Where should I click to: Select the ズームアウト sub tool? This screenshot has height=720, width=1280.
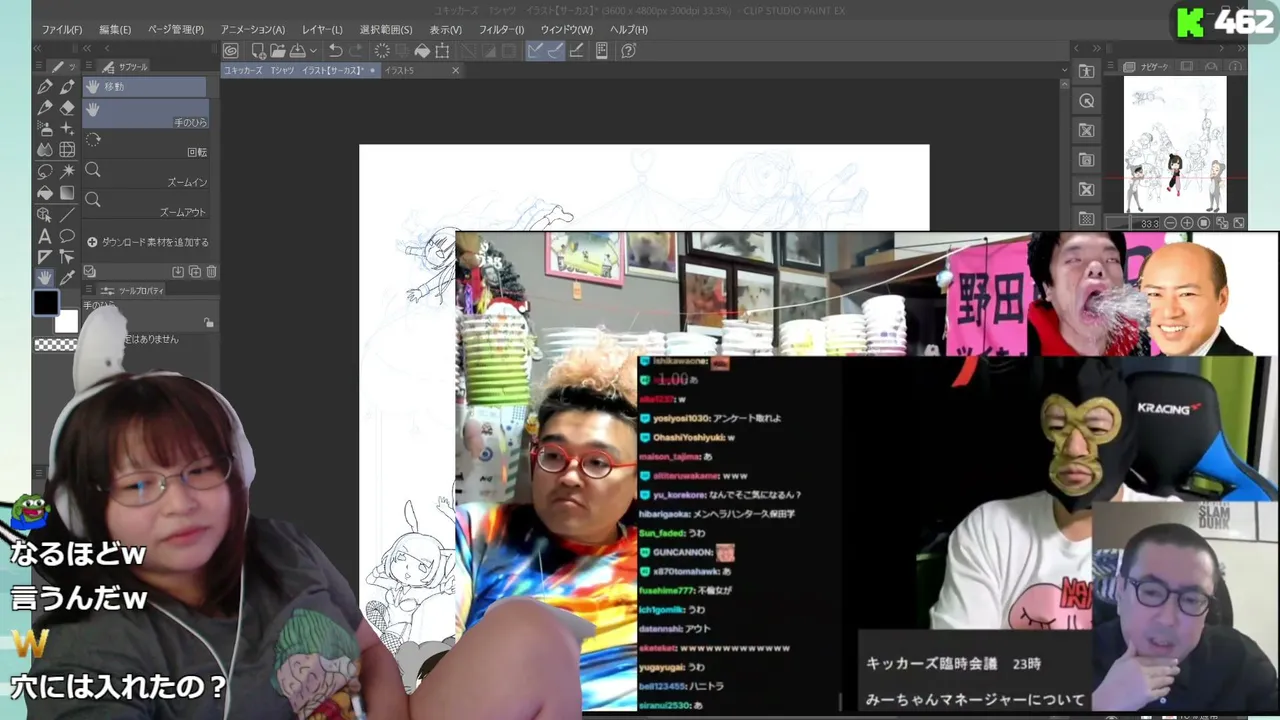click(146, 204)
